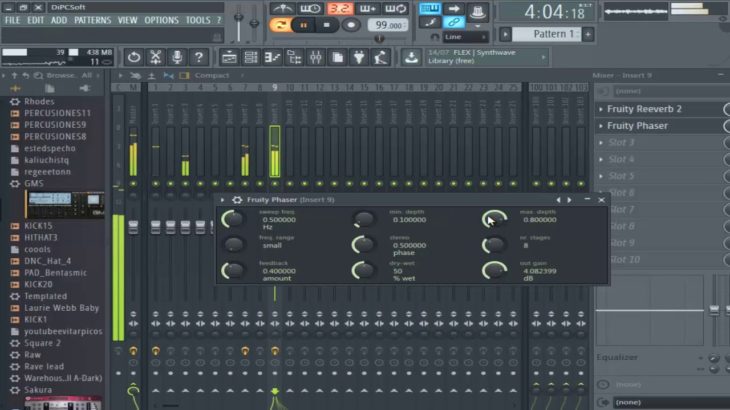
Task: Pause playback with the pause button
Action: coord(303,25)
